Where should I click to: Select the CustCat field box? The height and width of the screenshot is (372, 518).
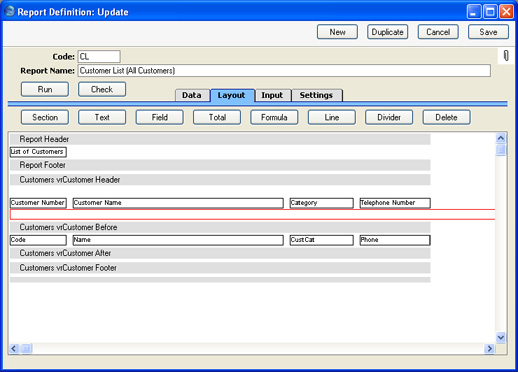tap(321, 240)
